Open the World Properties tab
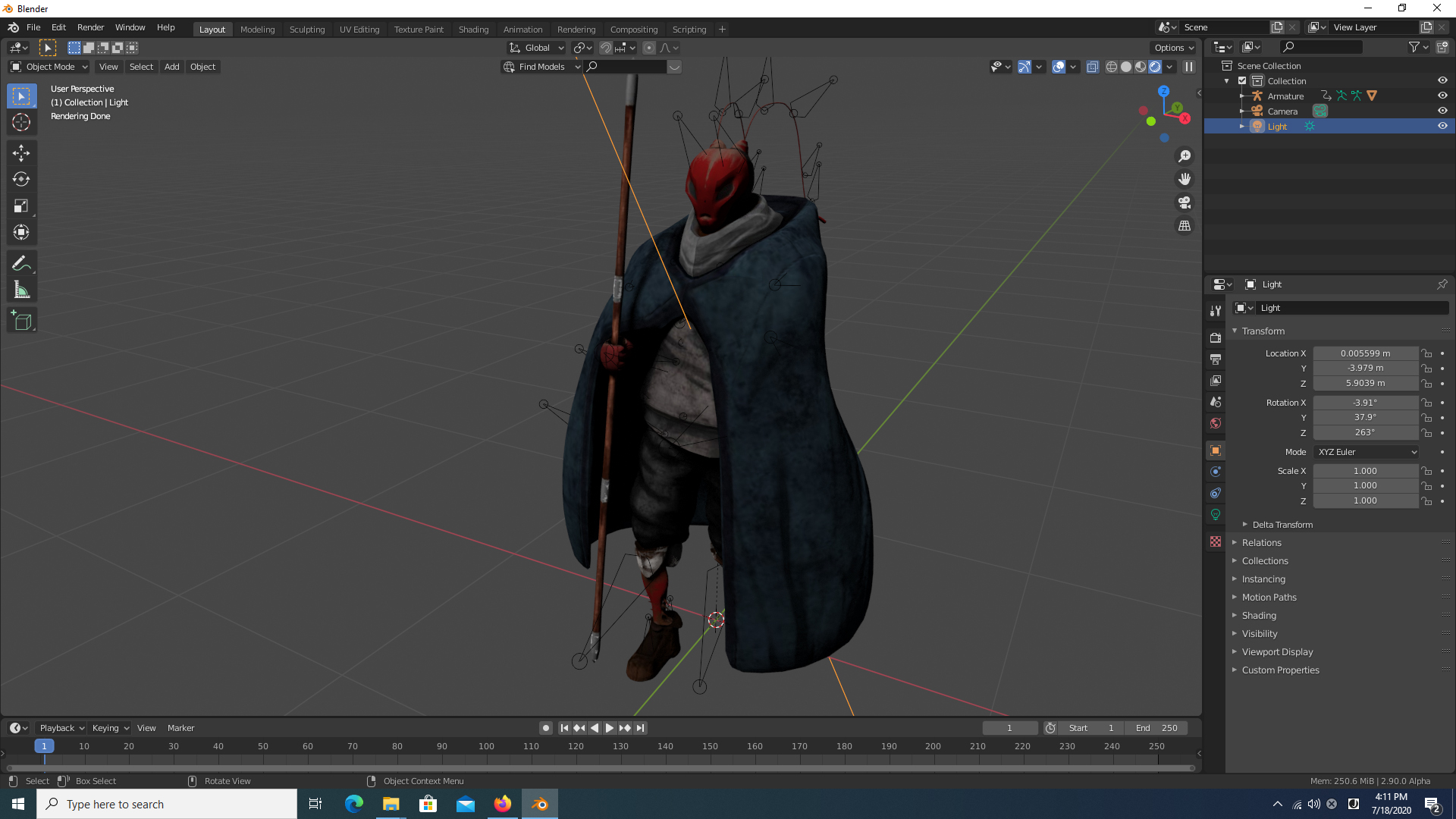The image size is (1456, 819). click(1216, 423)
